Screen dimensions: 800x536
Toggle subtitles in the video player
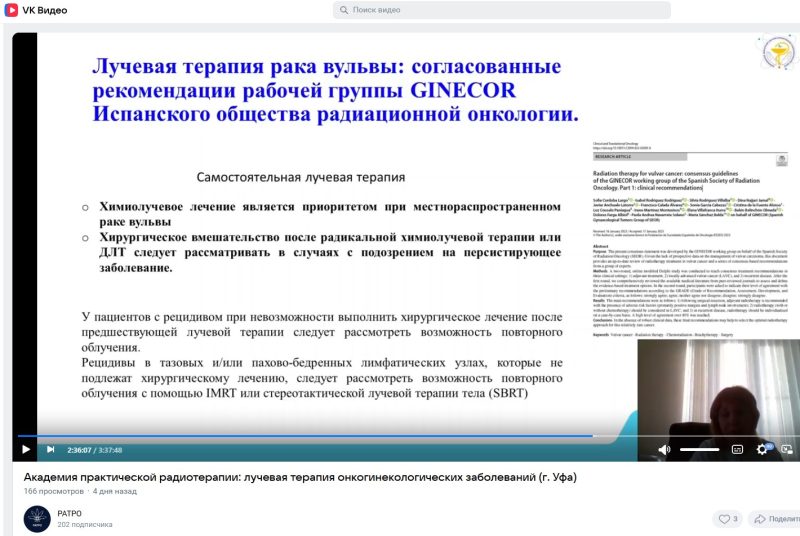[x=738, y=449]
